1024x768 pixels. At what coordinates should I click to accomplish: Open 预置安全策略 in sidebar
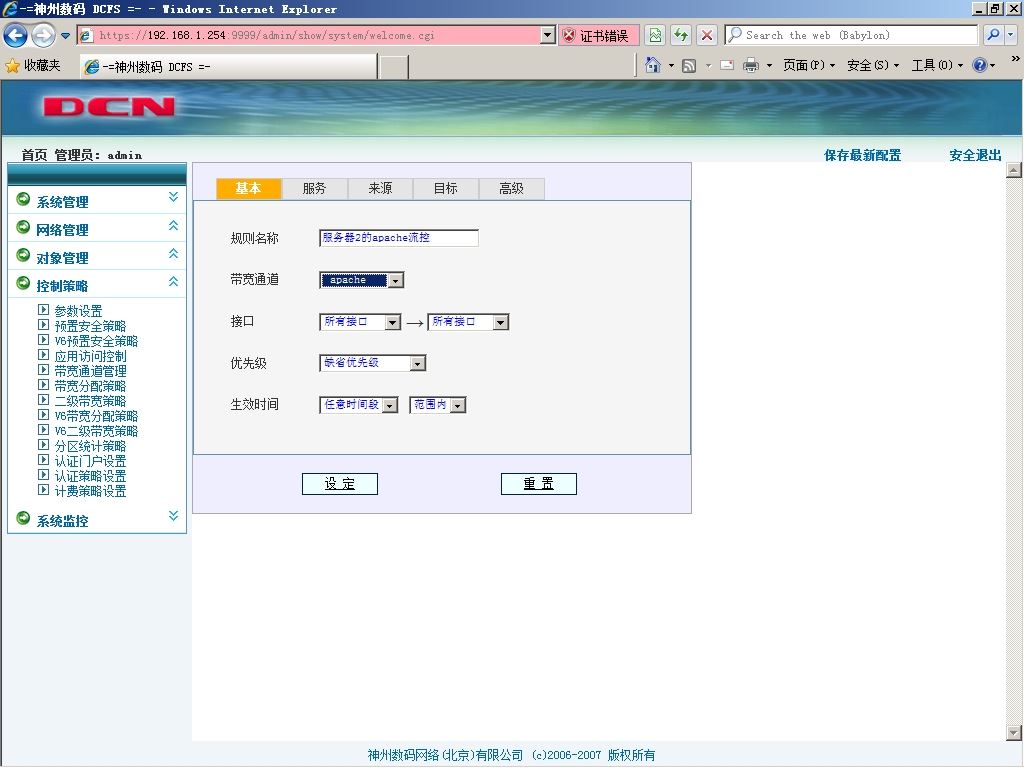tap(90, 326)
